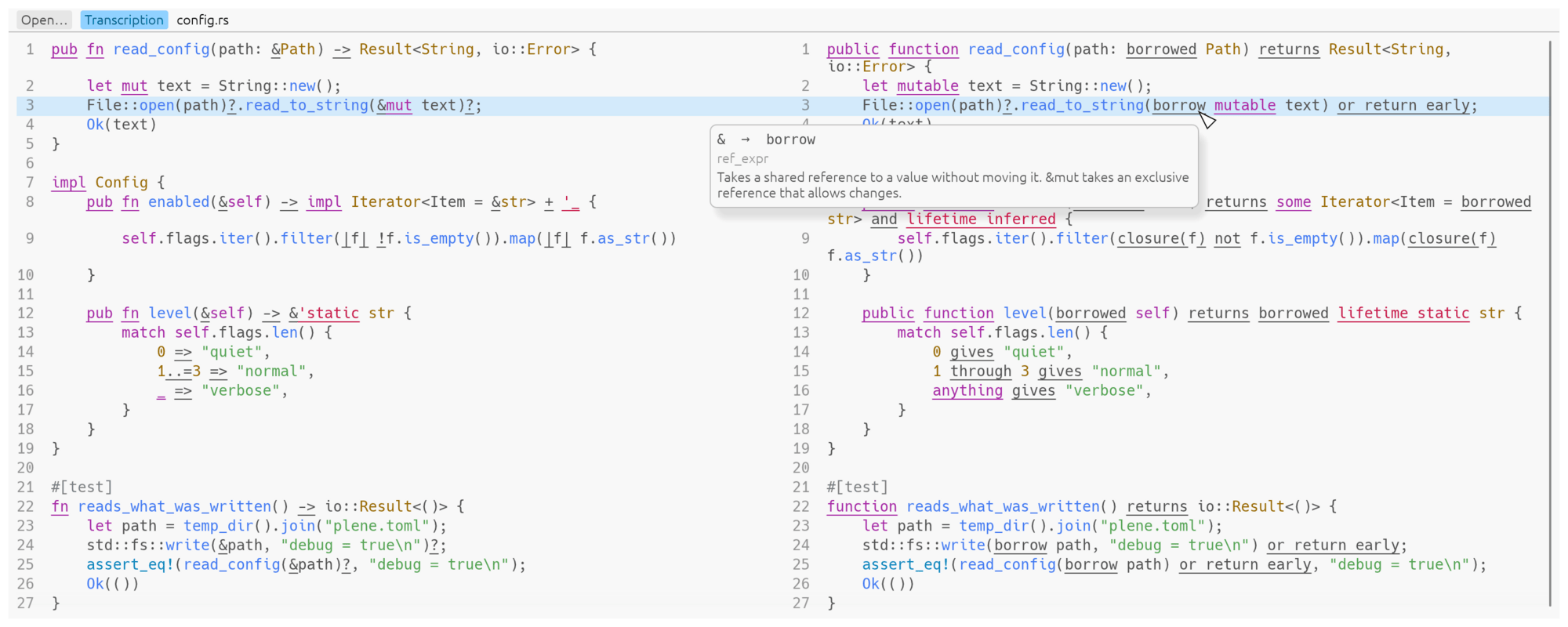Click 'mut' on left line 2

134,86
